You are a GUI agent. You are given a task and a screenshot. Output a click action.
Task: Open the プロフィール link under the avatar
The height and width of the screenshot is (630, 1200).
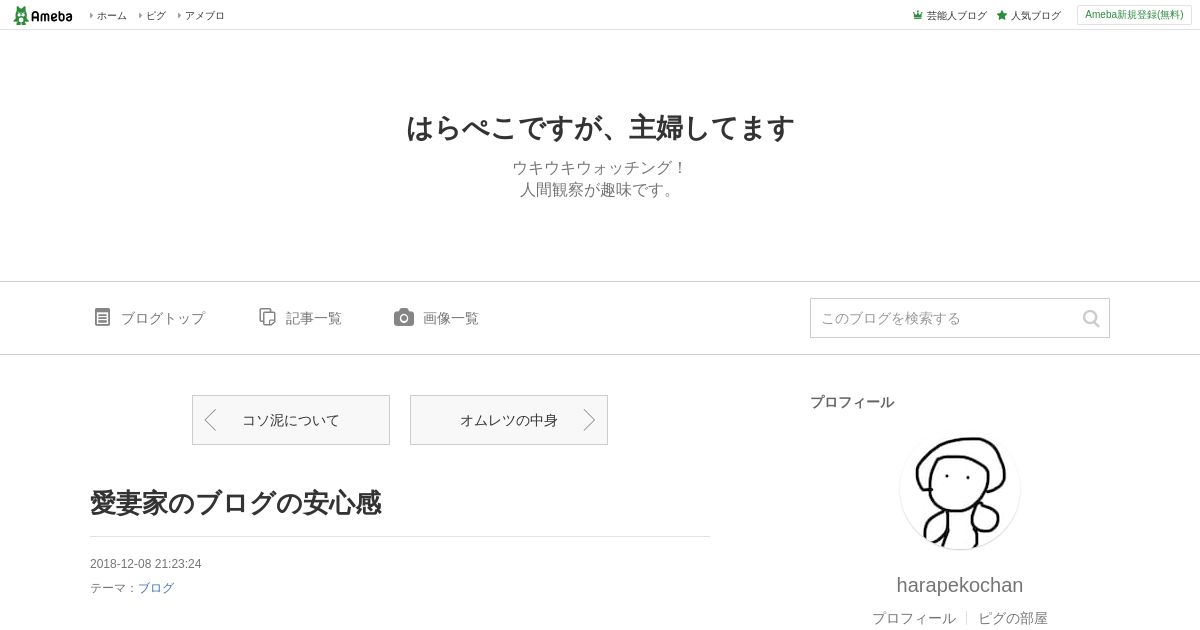[x=914, y=618]
